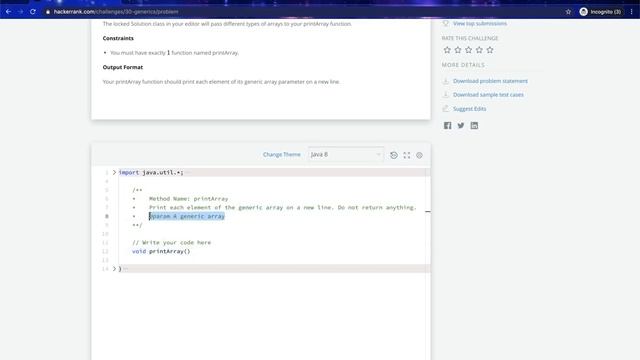Open the Suggest Edits link
The width and height of the screenshot is (640, 360).
click(469, 109)
